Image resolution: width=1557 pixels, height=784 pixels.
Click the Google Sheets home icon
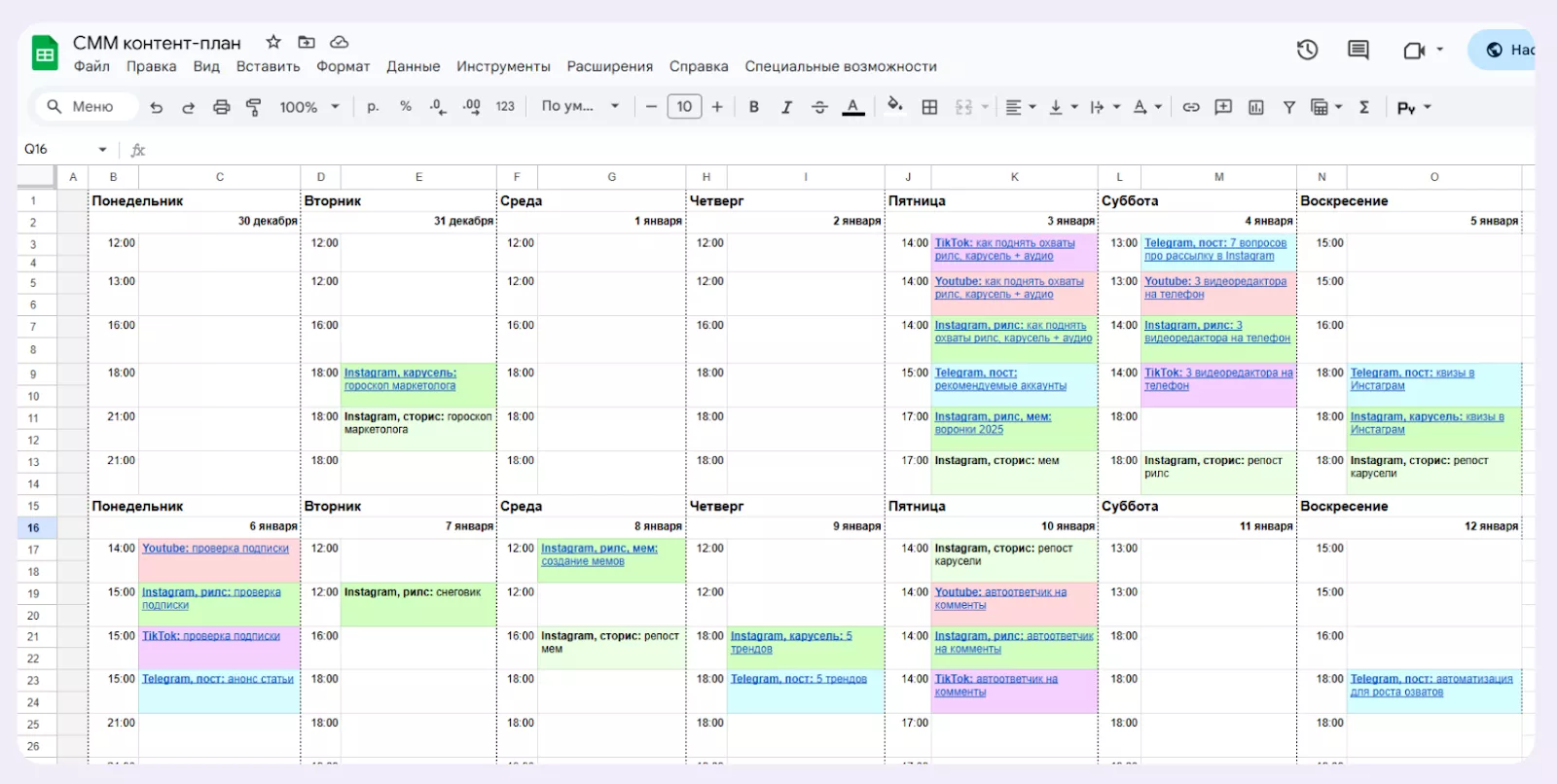(45, 53)
